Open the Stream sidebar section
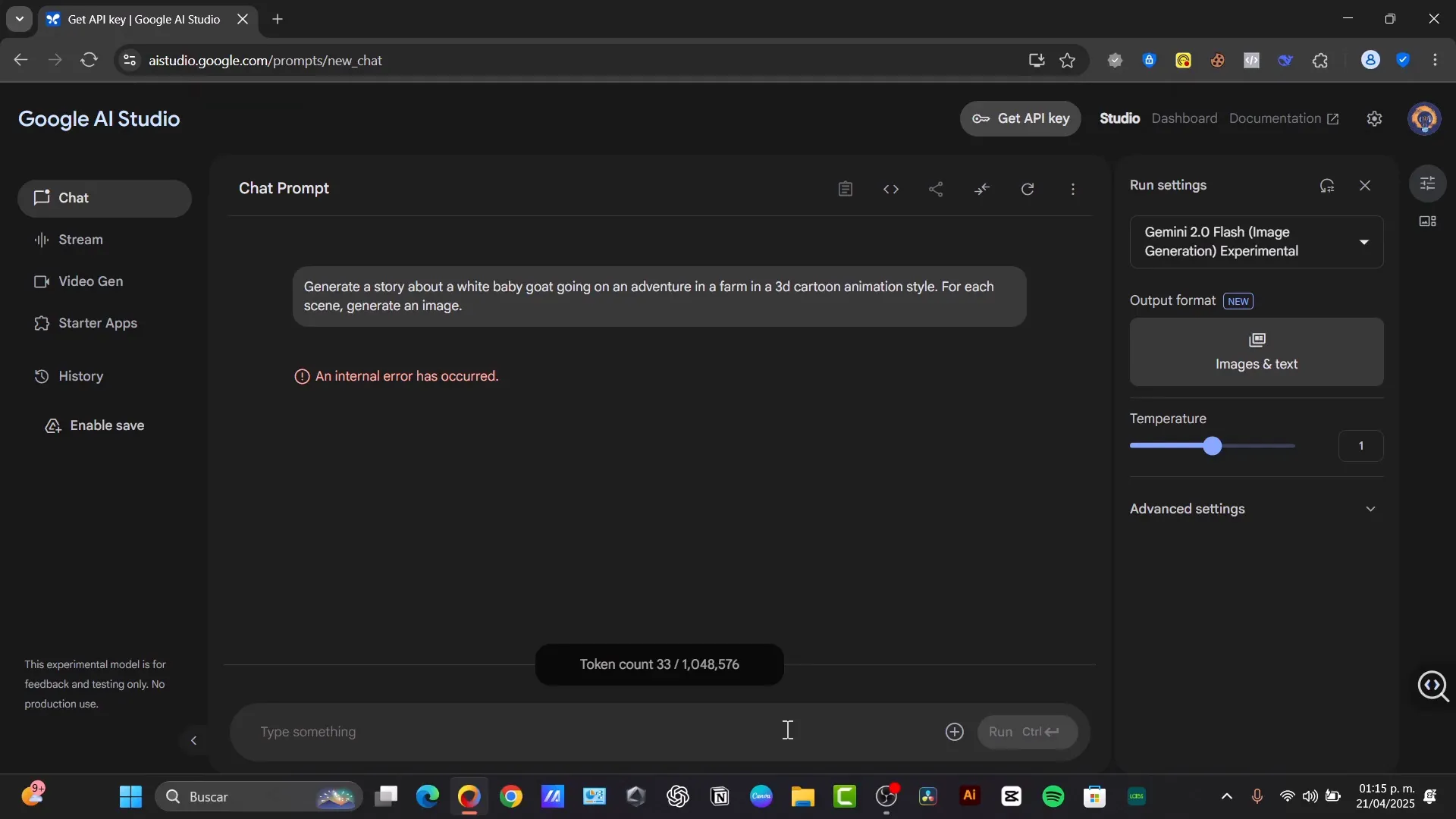1456x819 pixels. pyautogui.click(x=80, y=239)
